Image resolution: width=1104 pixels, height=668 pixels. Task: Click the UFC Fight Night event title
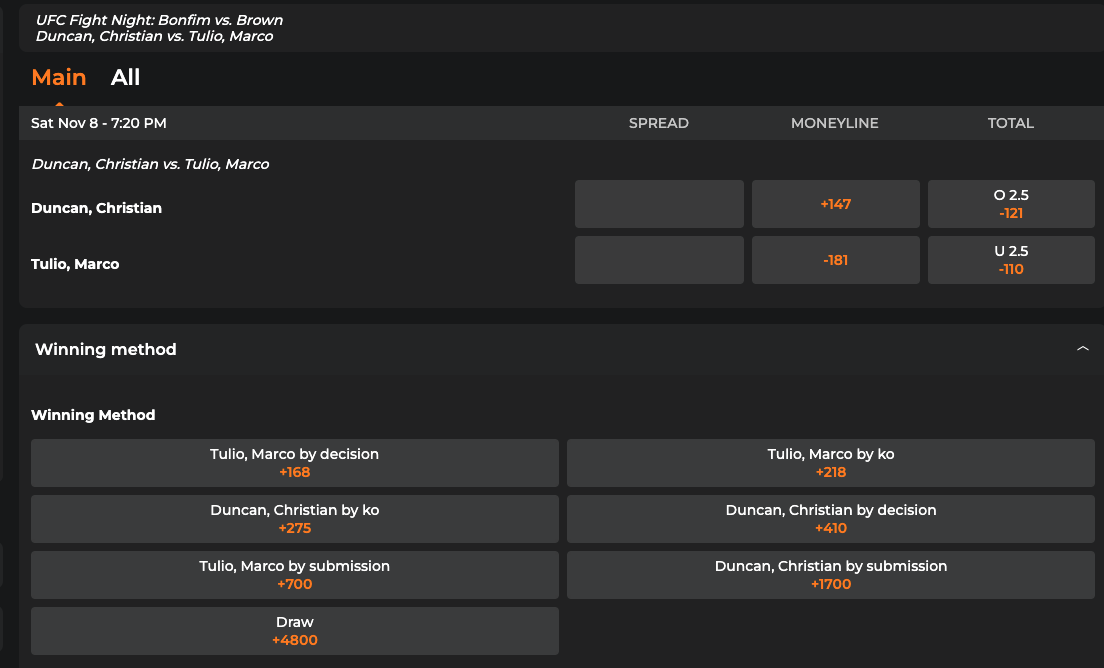click(x=159, y=20)
